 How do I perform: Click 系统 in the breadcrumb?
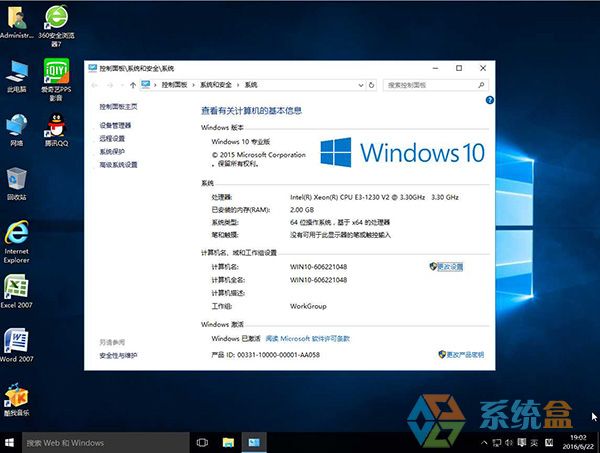[x=251, y=85]
